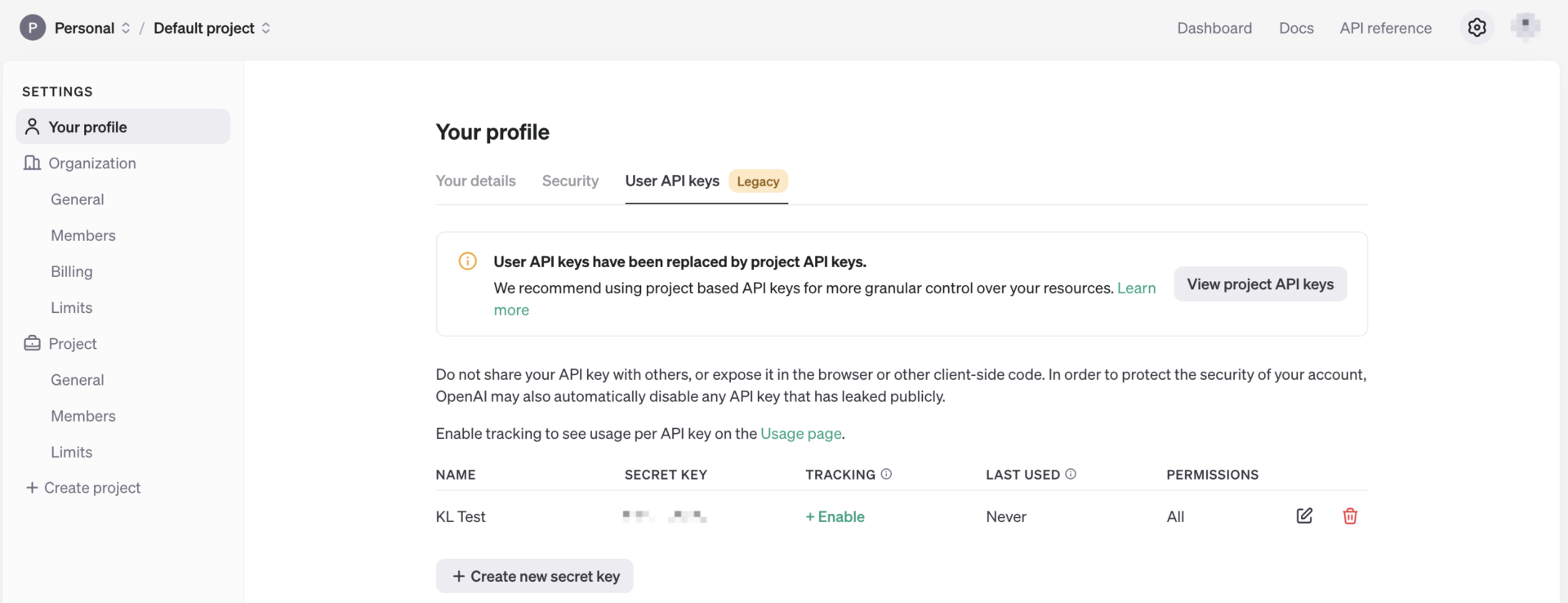Image resolution: width=1568 pixels, height=603 pixels.
Task: Open the settings gear icon
Action: (x=1477, y=27)
